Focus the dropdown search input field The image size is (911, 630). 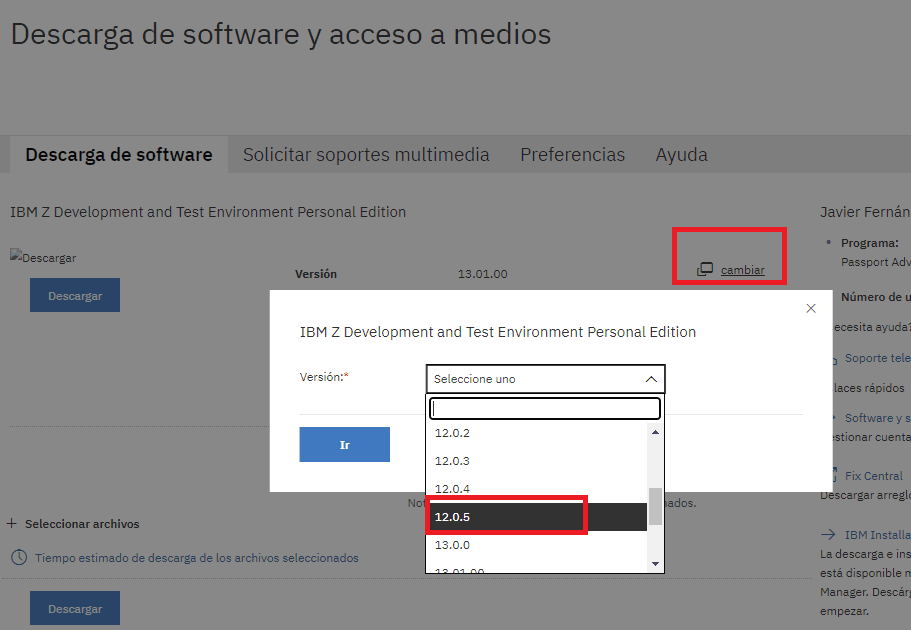click(x=545, y=408)
